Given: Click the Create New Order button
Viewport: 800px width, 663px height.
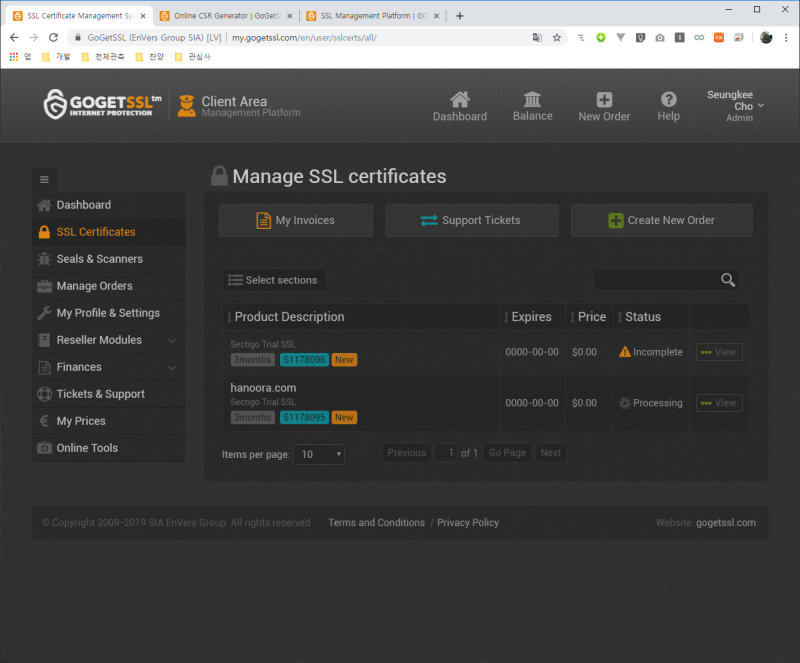Looking at the screenshot, I should point(661,220).
